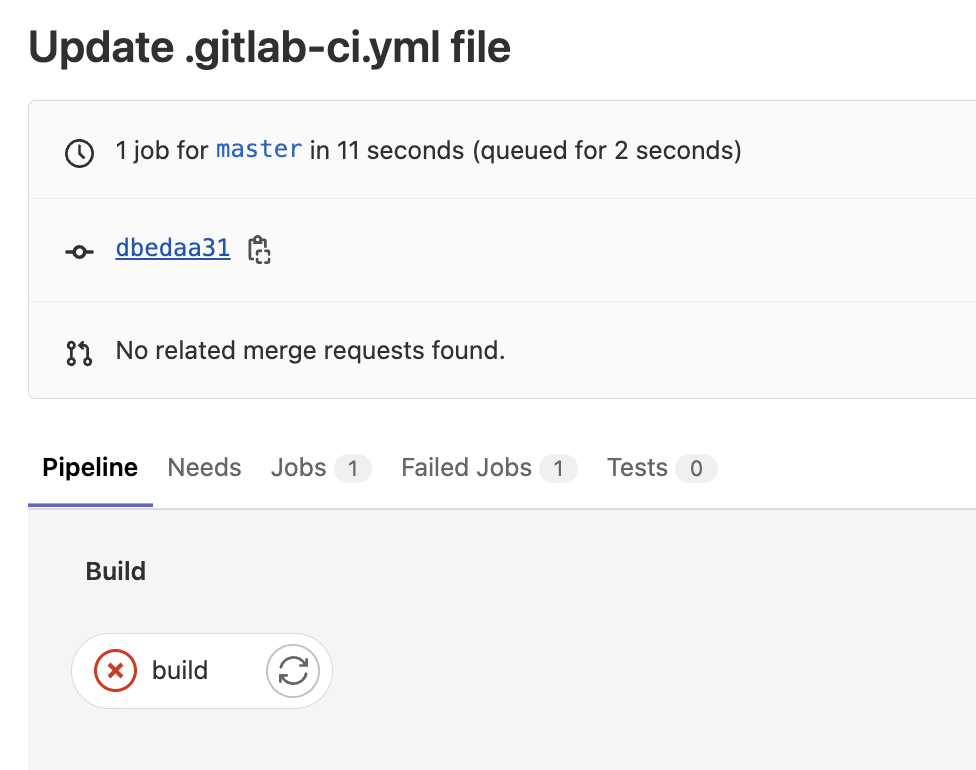
Task: Click the commit icon next to dbedaa31
Action: click(78, 251)
